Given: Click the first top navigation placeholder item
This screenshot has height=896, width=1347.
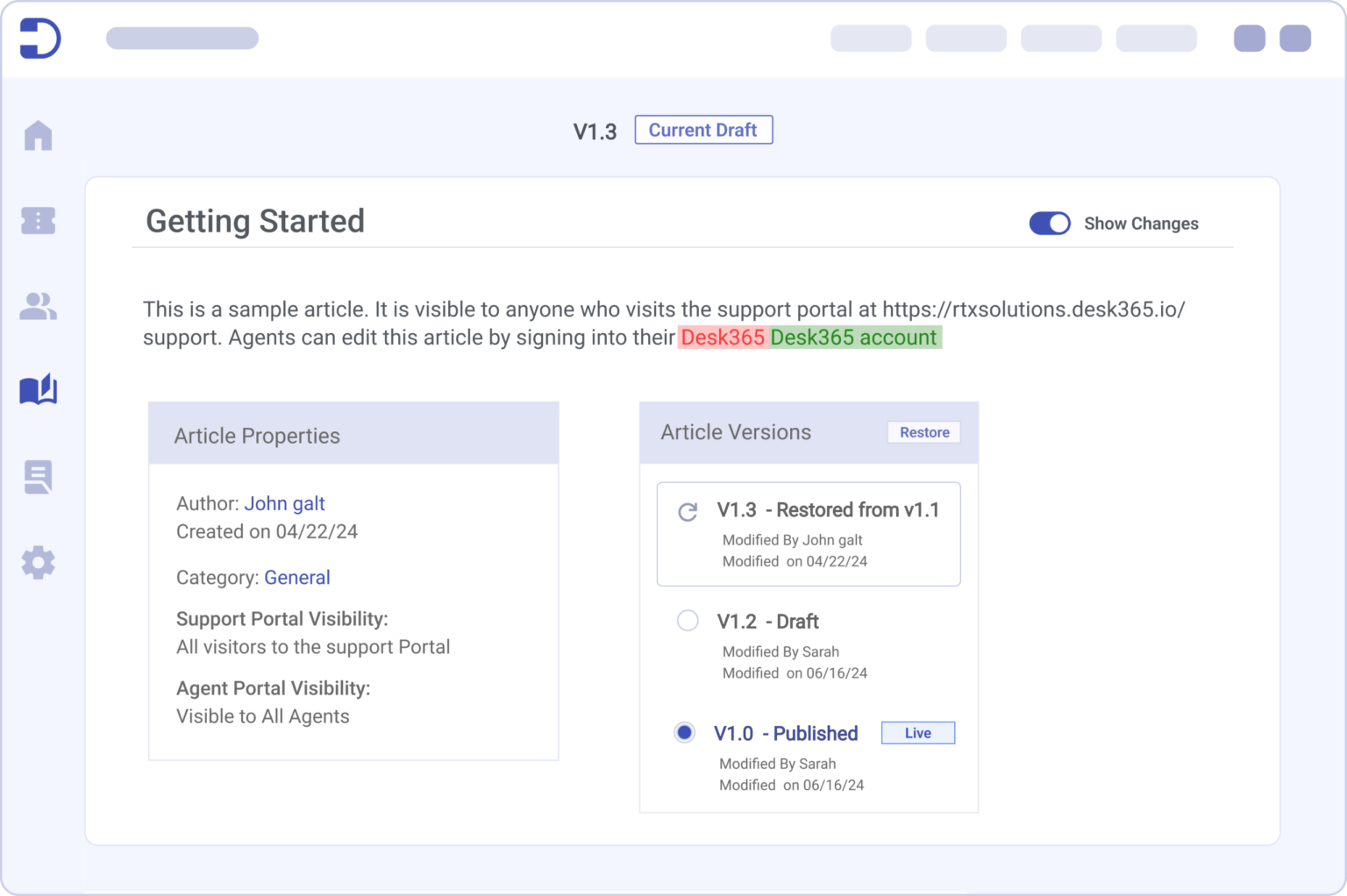Looking at the screenshot, I should tap(871, 39).
